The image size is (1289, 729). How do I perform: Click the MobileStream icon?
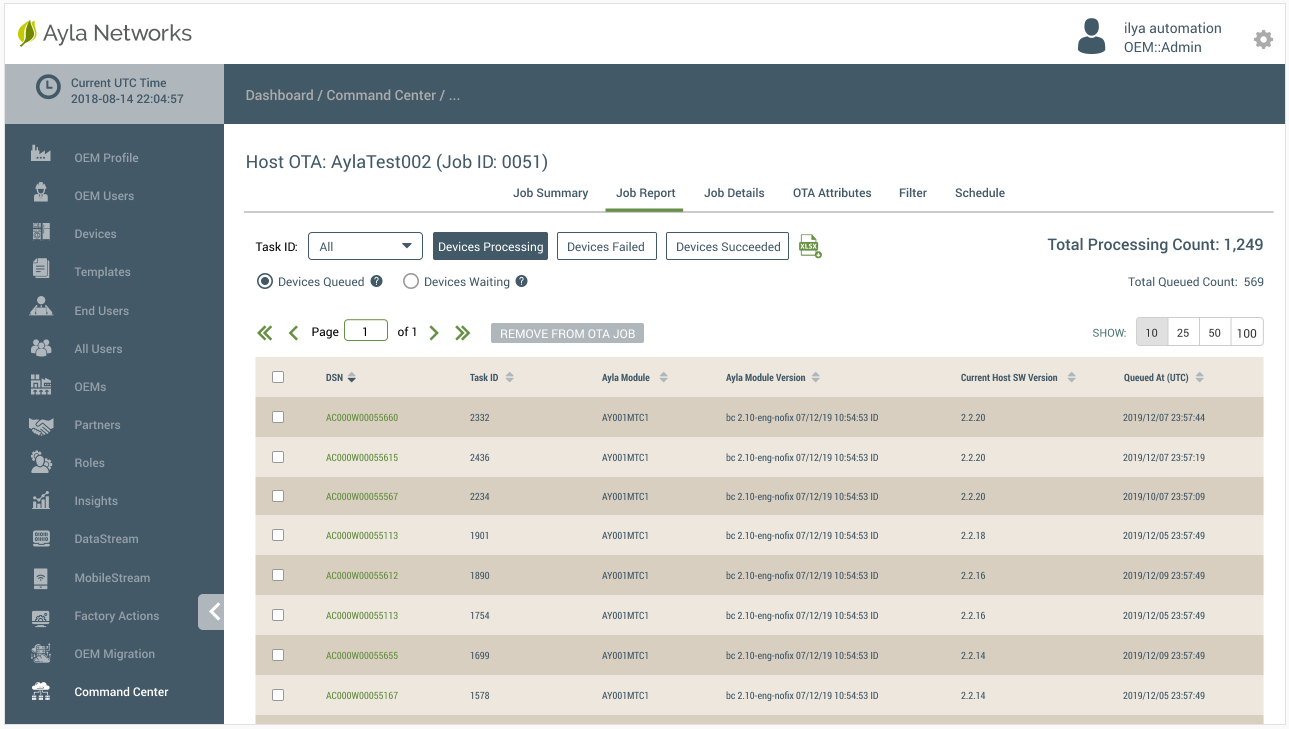41,577
